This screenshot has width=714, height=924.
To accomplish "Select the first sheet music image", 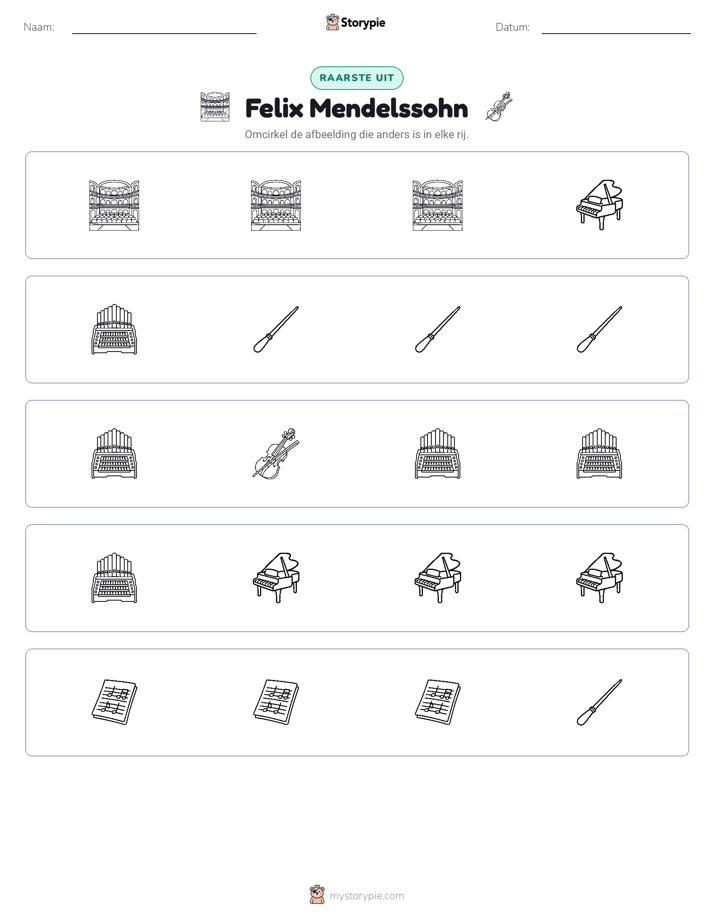I will click(x=114, y=702).
